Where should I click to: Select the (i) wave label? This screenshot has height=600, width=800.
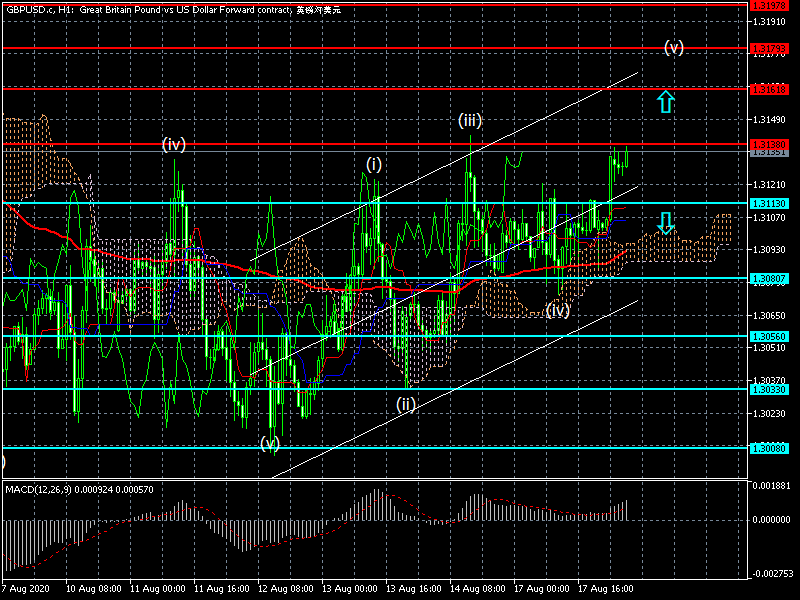coord(374,163)
